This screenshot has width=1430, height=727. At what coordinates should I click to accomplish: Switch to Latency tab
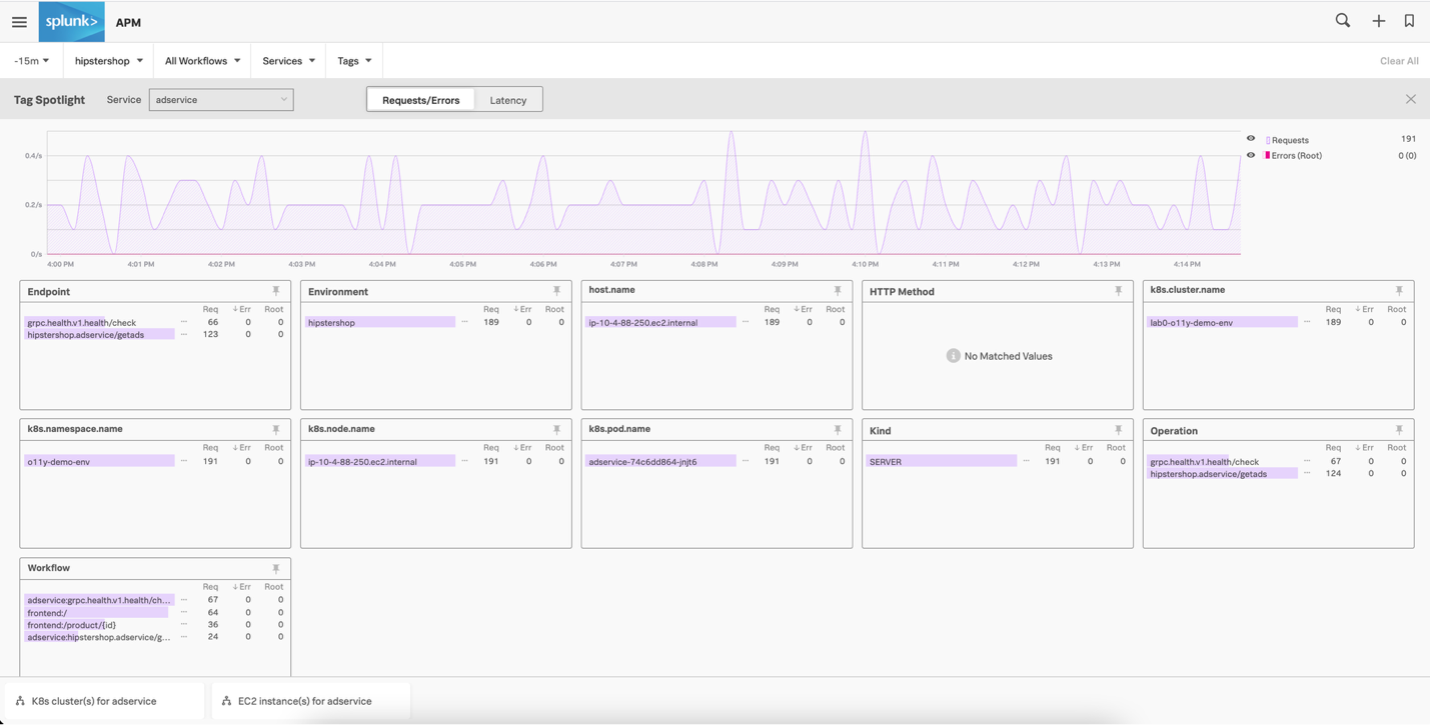[508, 100]
